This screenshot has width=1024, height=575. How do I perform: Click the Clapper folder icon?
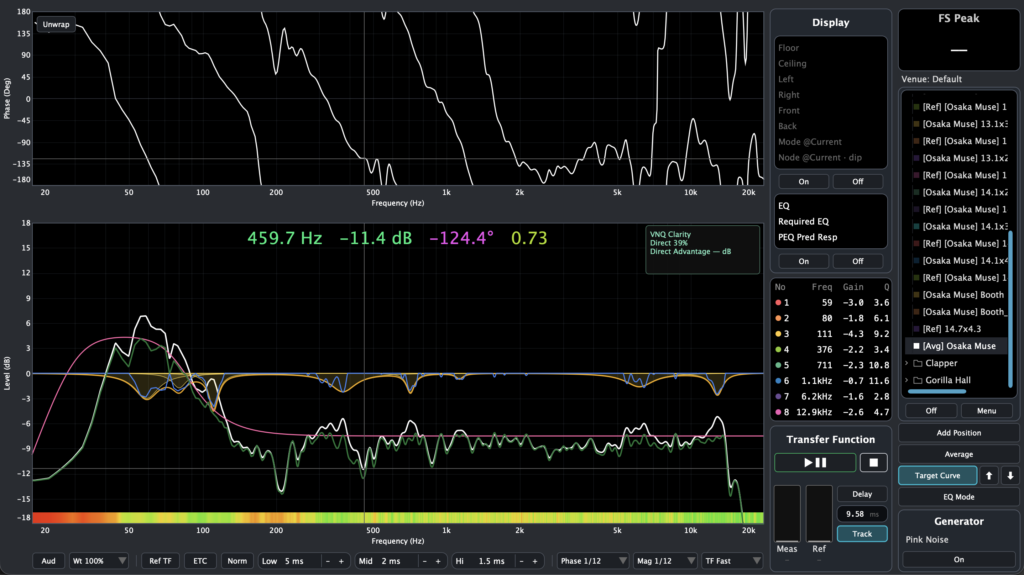click(918, 363)
